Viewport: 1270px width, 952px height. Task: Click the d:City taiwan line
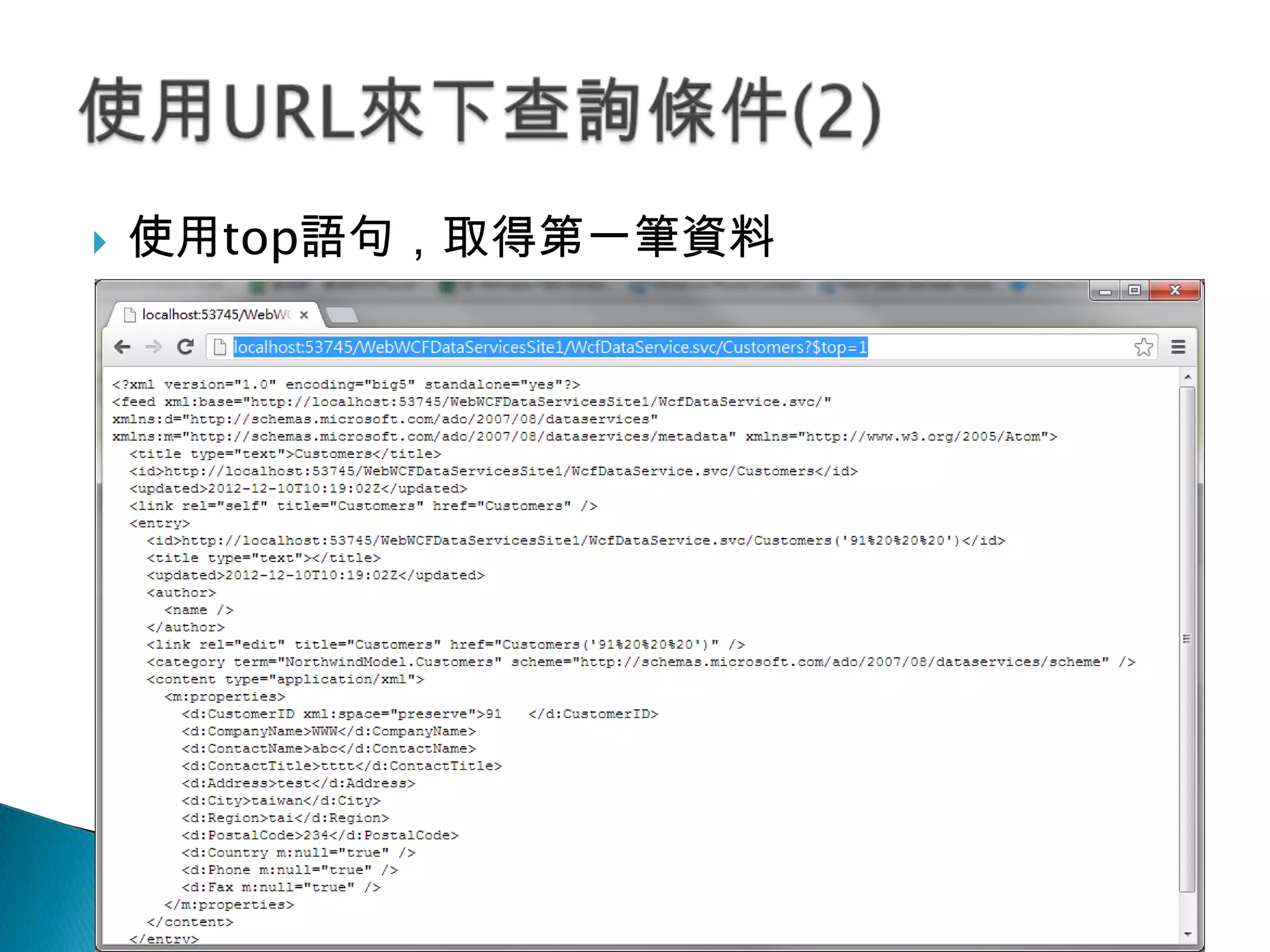[281, 801]
